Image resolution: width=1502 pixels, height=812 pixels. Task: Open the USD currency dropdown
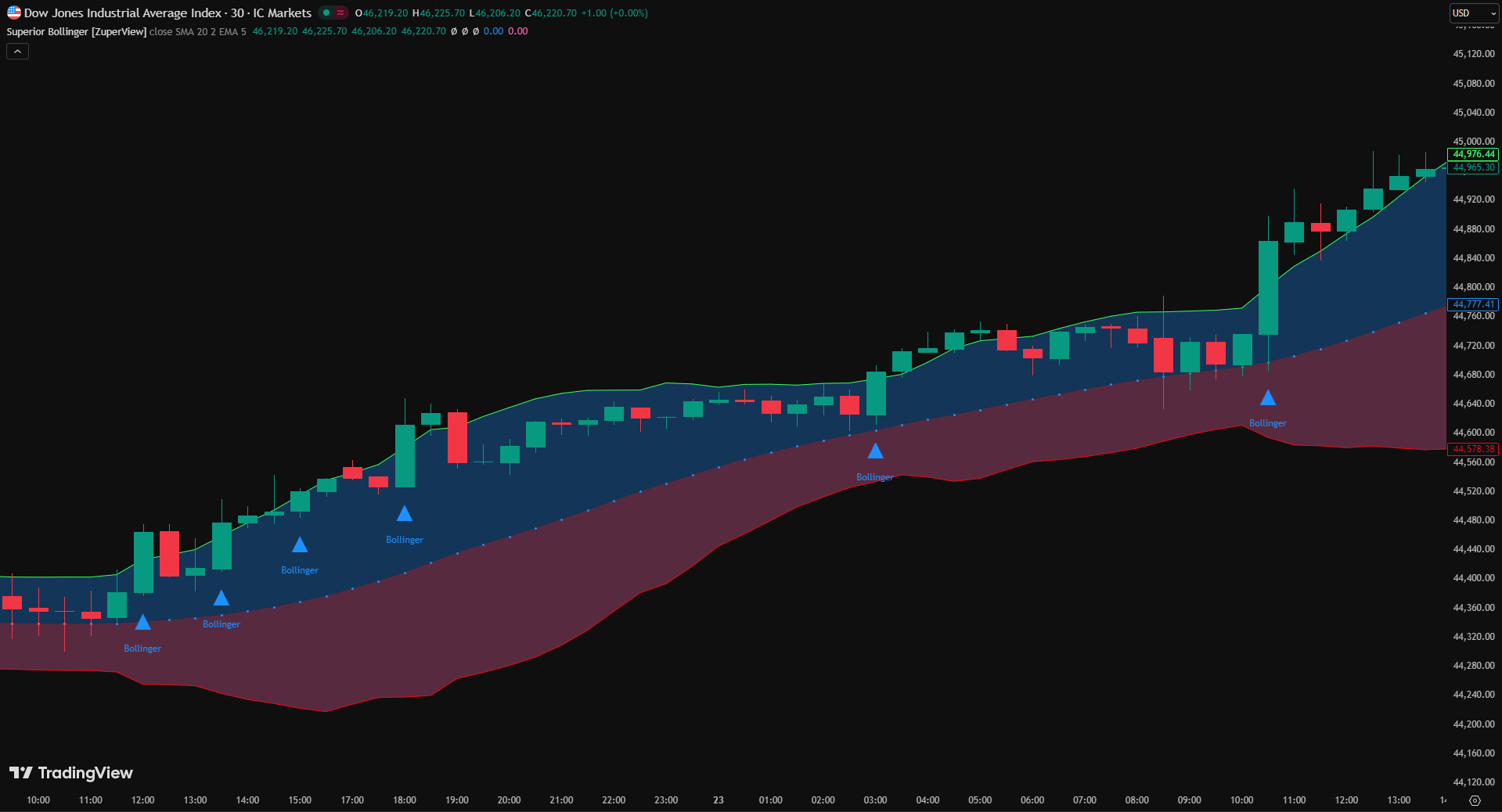click(1473, 13)
